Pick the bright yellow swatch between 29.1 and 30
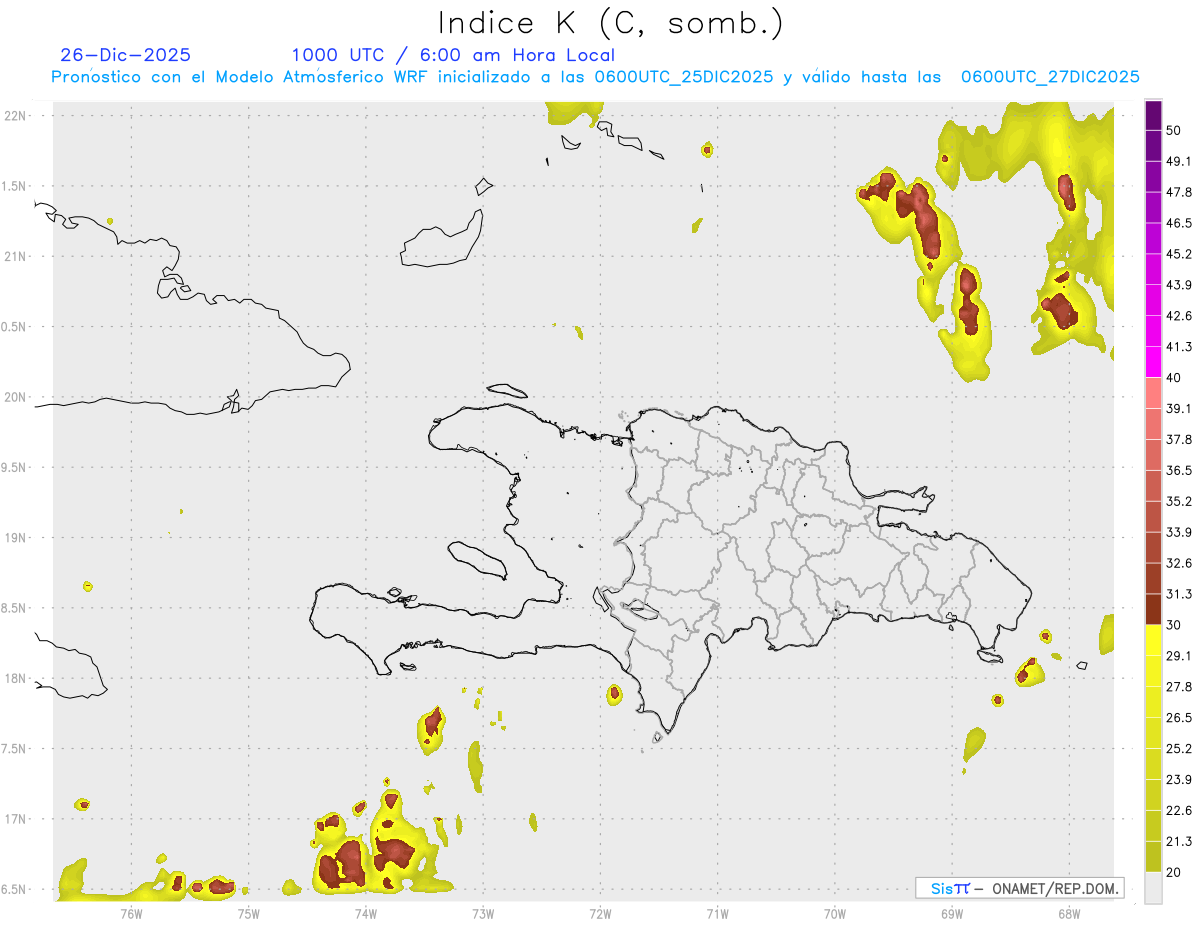This screenshot has width=1200, height=927. pyautogui.click(x=1153, y=640)
